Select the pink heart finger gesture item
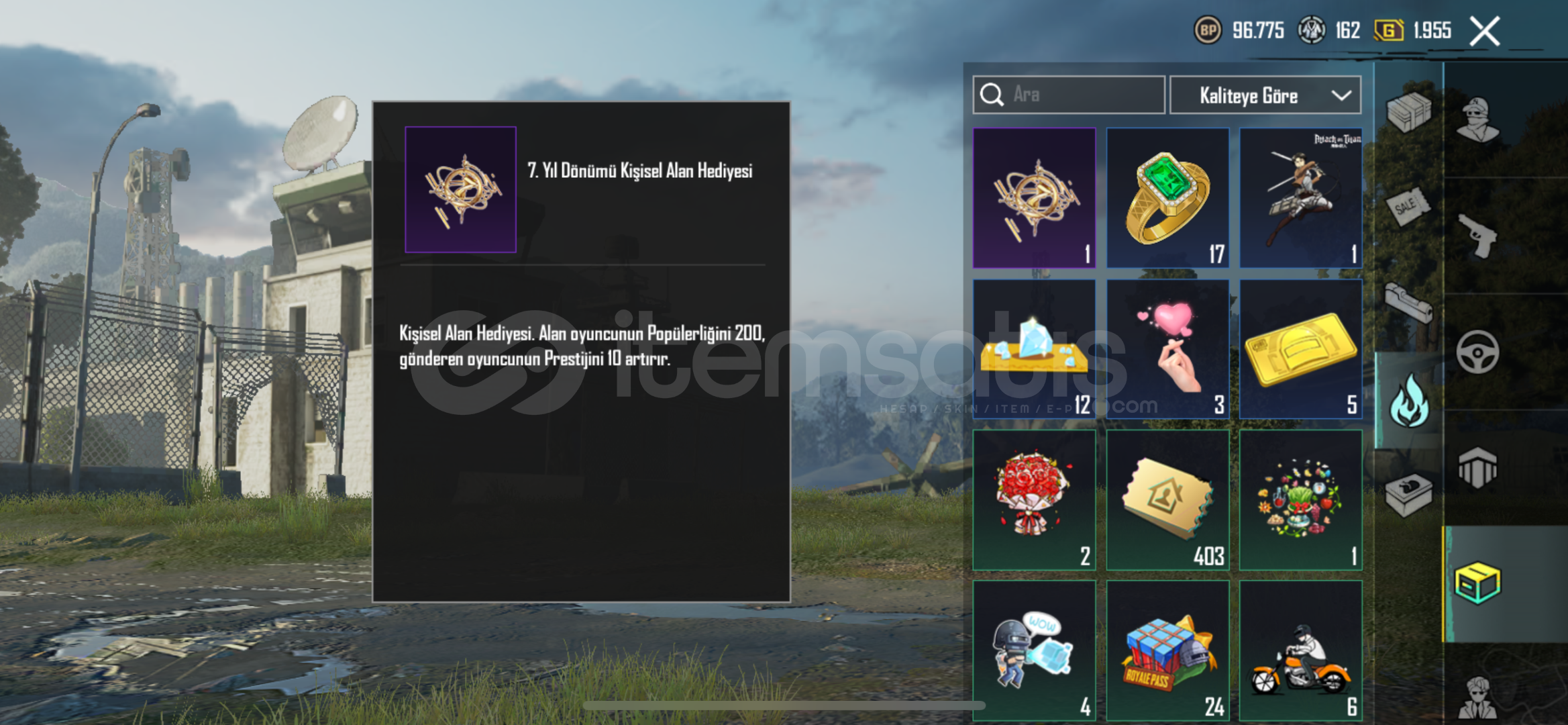The image size is (1568, 725). pos(1167,349)
